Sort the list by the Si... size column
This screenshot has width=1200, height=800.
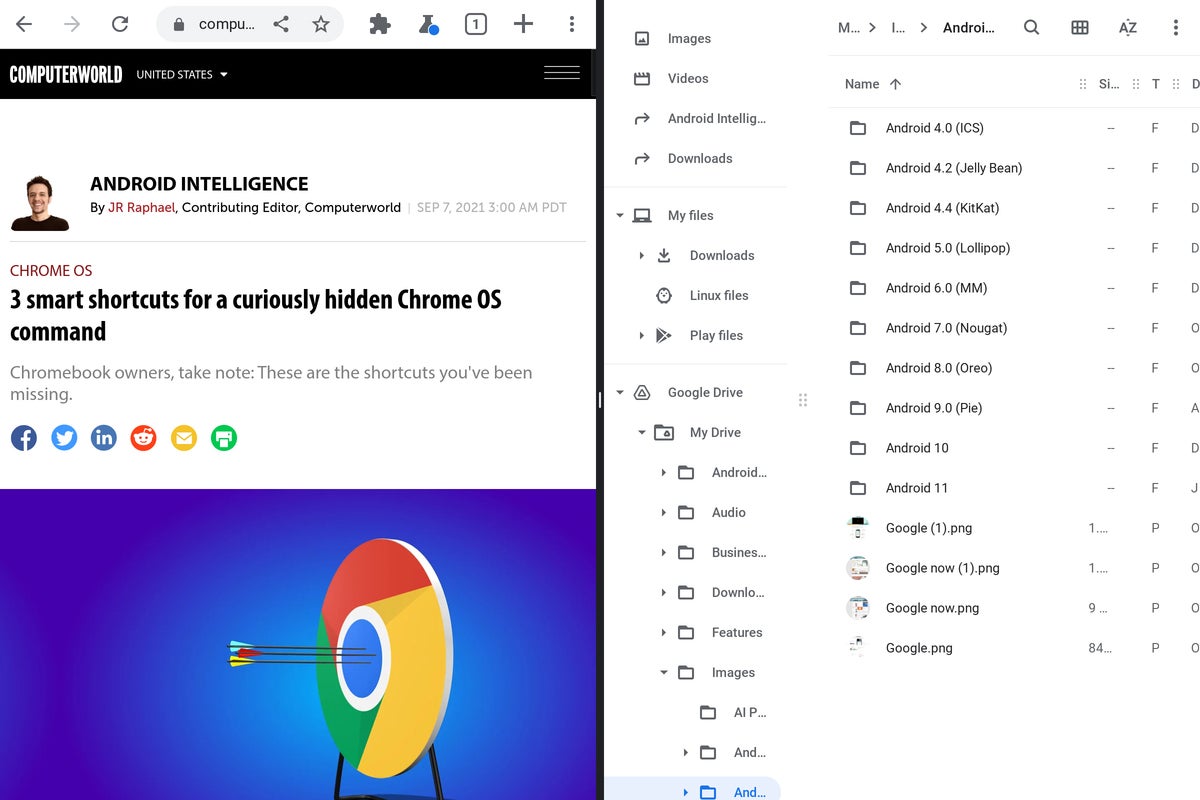click(1109, 84)
